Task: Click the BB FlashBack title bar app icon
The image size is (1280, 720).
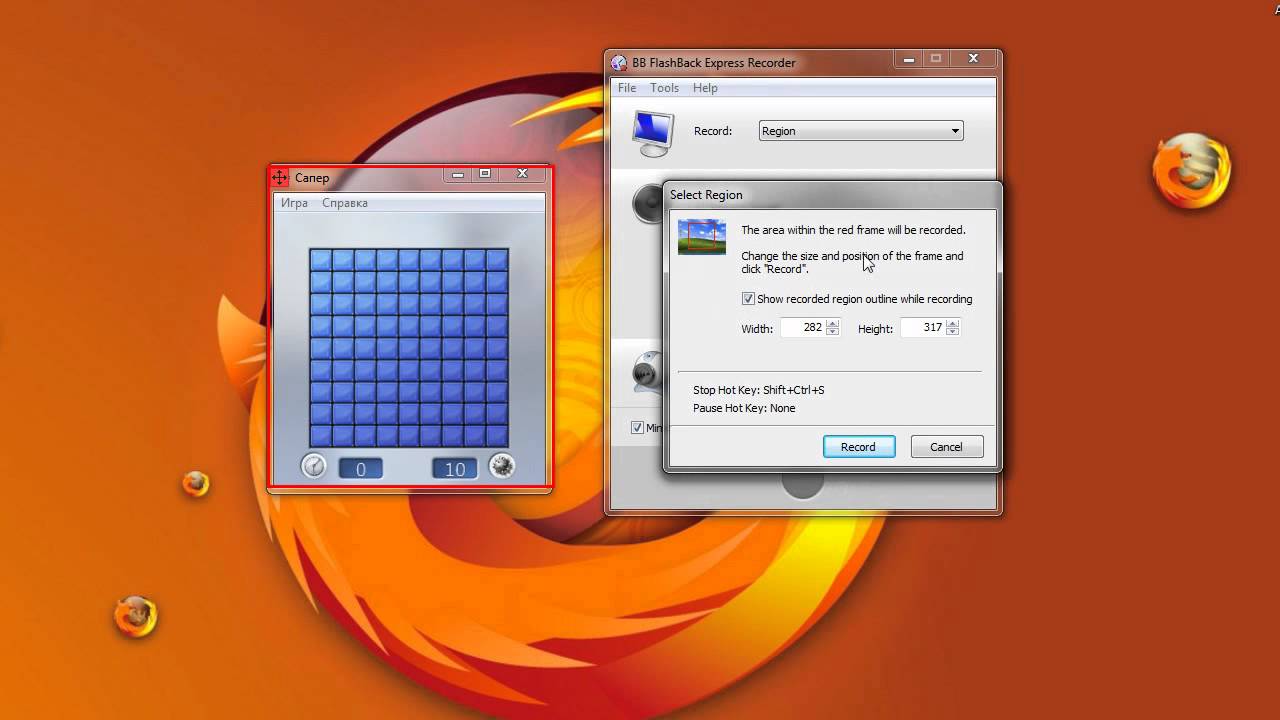Action: tap(620, 63)
